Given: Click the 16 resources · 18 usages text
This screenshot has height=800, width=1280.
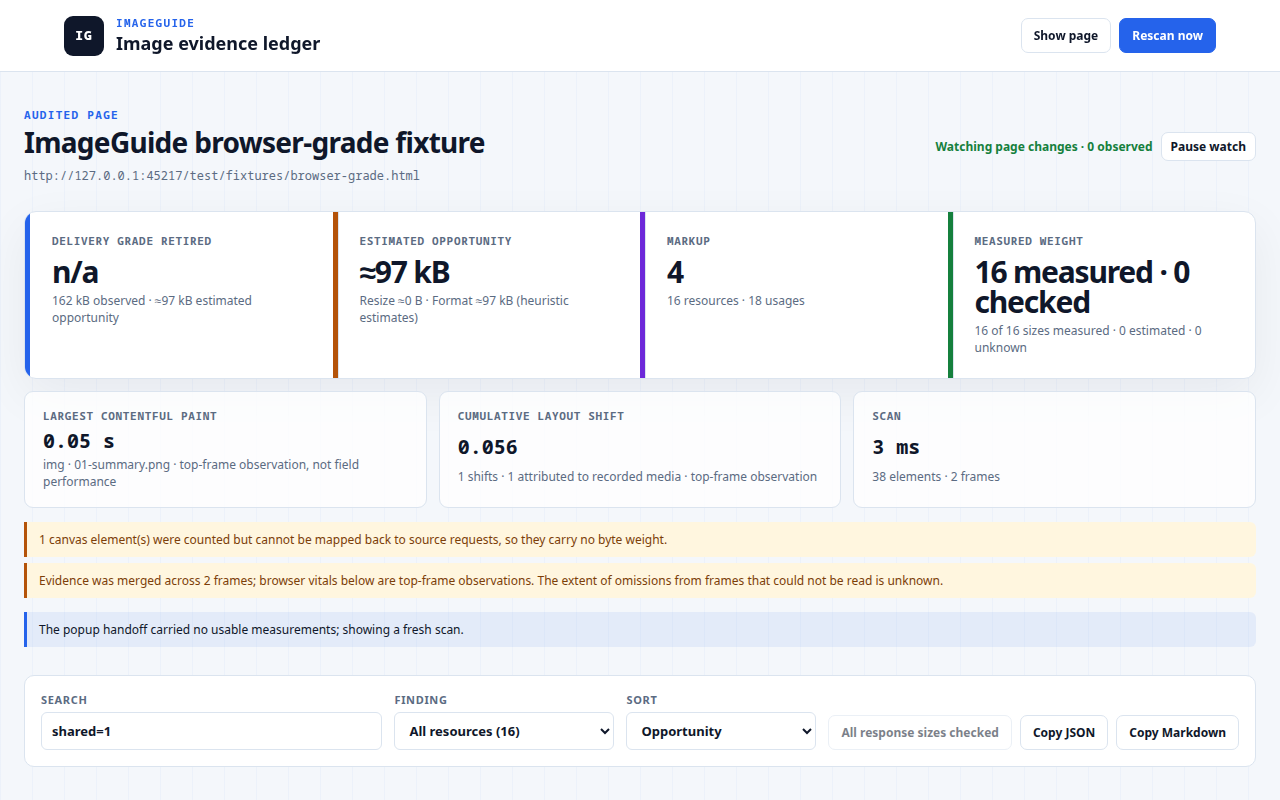Looking at the screenshot, I should (736, 300).
